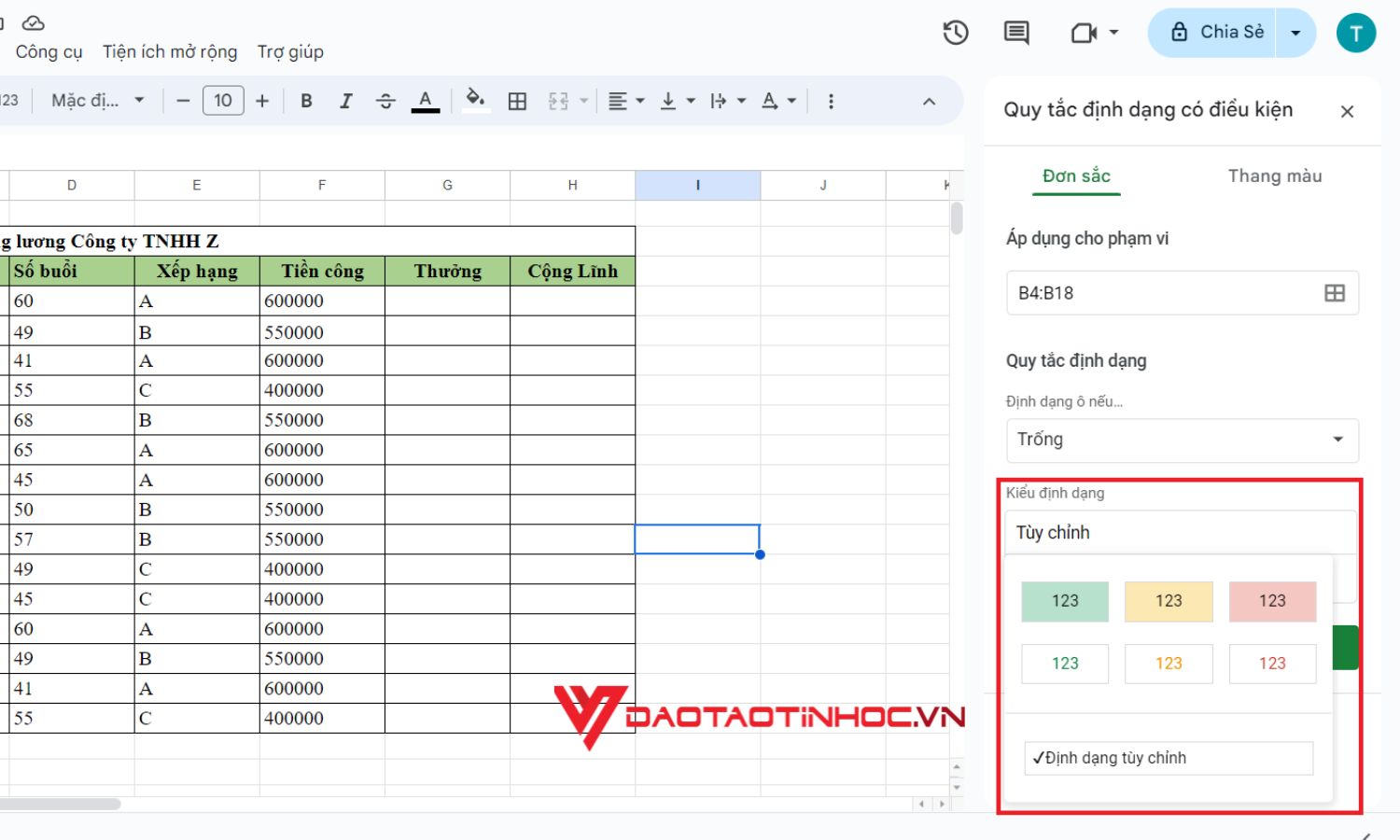
Task: Toggle italic formatting
Action: [x=346, y=101]
